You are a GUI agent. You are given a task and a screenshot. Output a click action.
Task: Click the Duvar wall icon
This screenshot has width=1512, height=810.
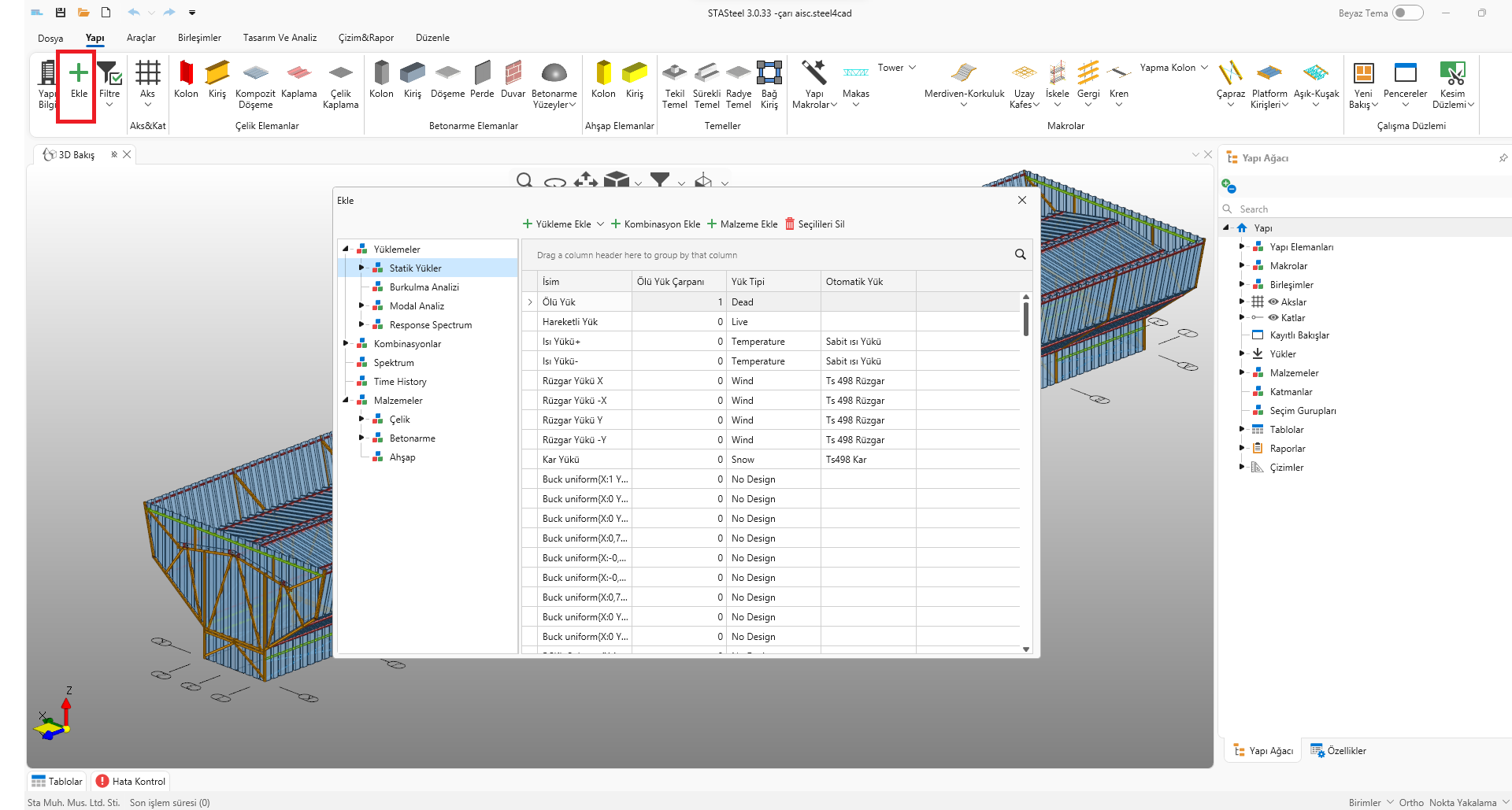(513, 74)
